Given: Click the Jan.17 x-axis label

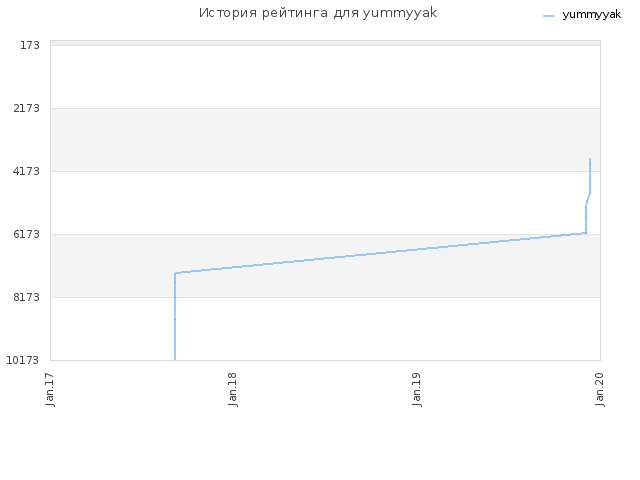Looking at the screenshot, I should click(50, 389).
